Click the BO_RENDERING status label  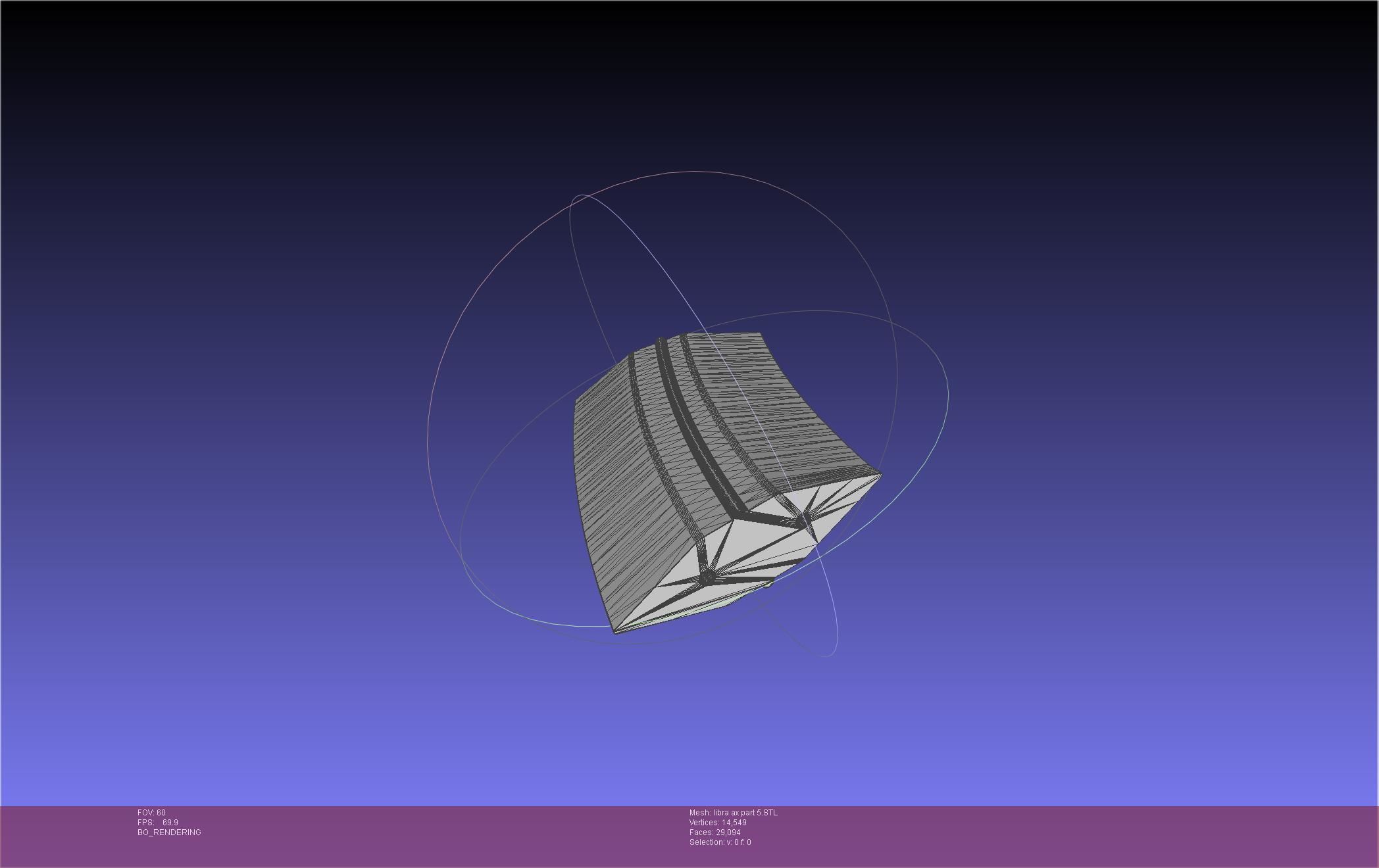pos(169,832)
